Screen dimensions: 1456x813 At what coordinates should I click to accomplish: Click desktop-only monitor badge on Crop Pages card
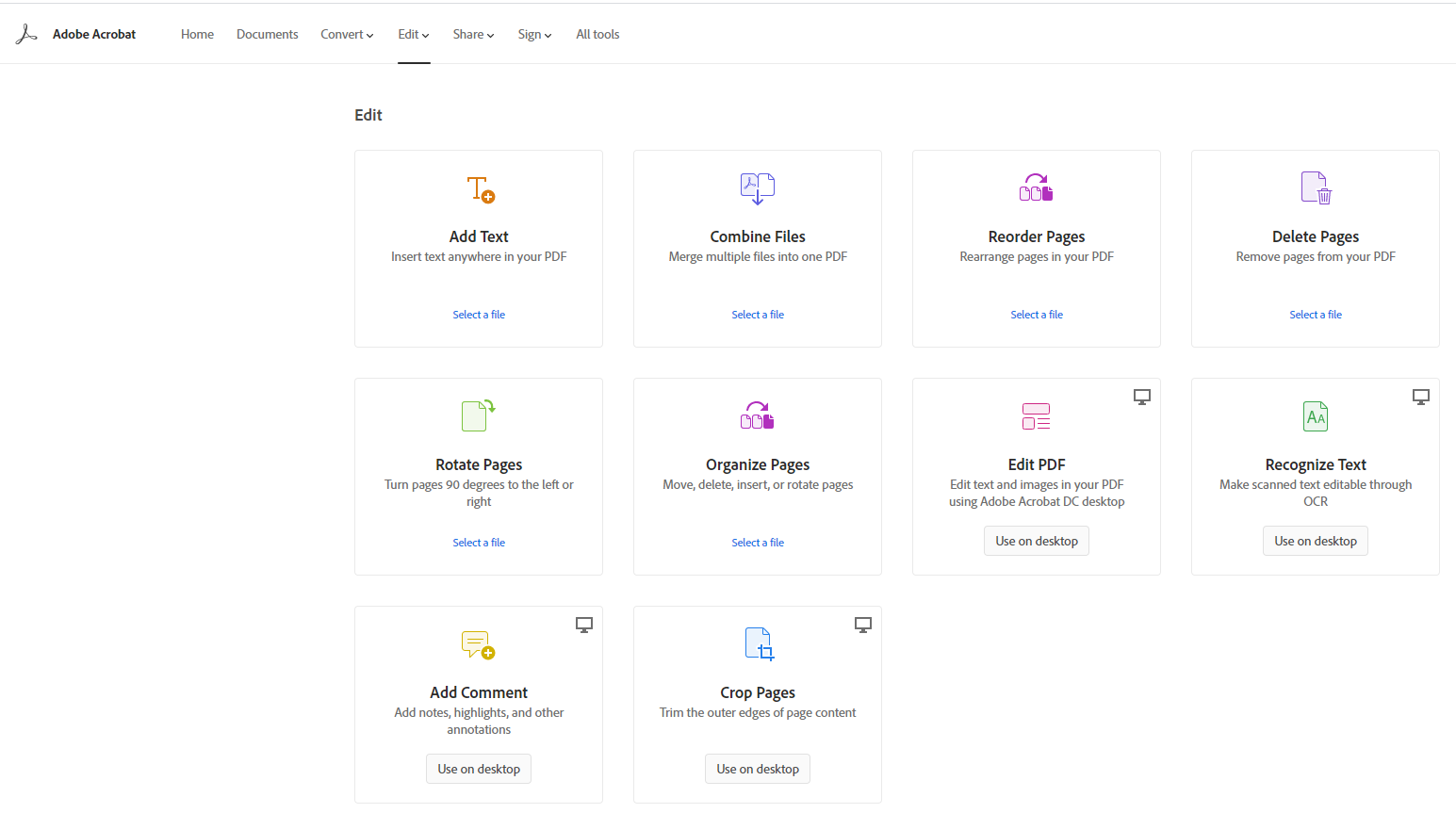862,625
